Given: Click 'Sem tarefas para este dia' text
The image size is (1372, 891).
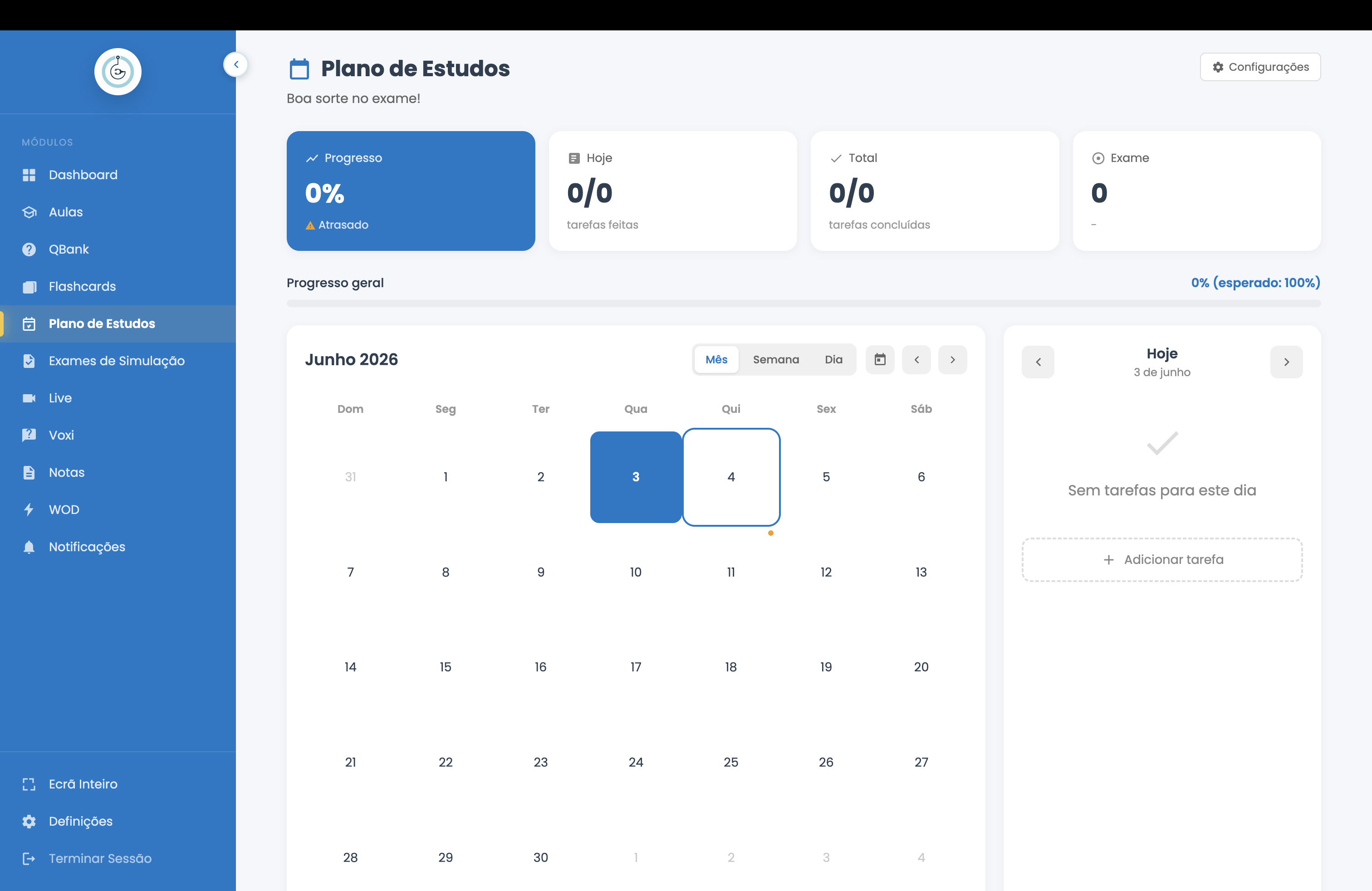Looking at the screenshot, I should coord(1161,490).
